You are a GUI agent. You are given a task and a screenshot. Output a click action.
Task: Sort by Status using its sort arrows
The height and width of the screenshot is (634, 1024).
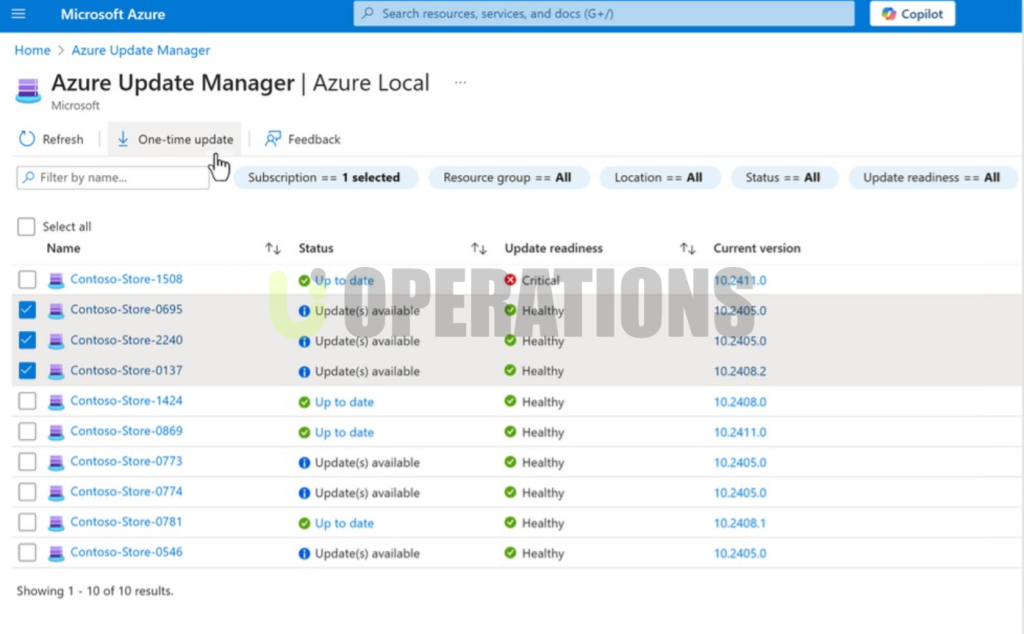click(x=479, y=248)
